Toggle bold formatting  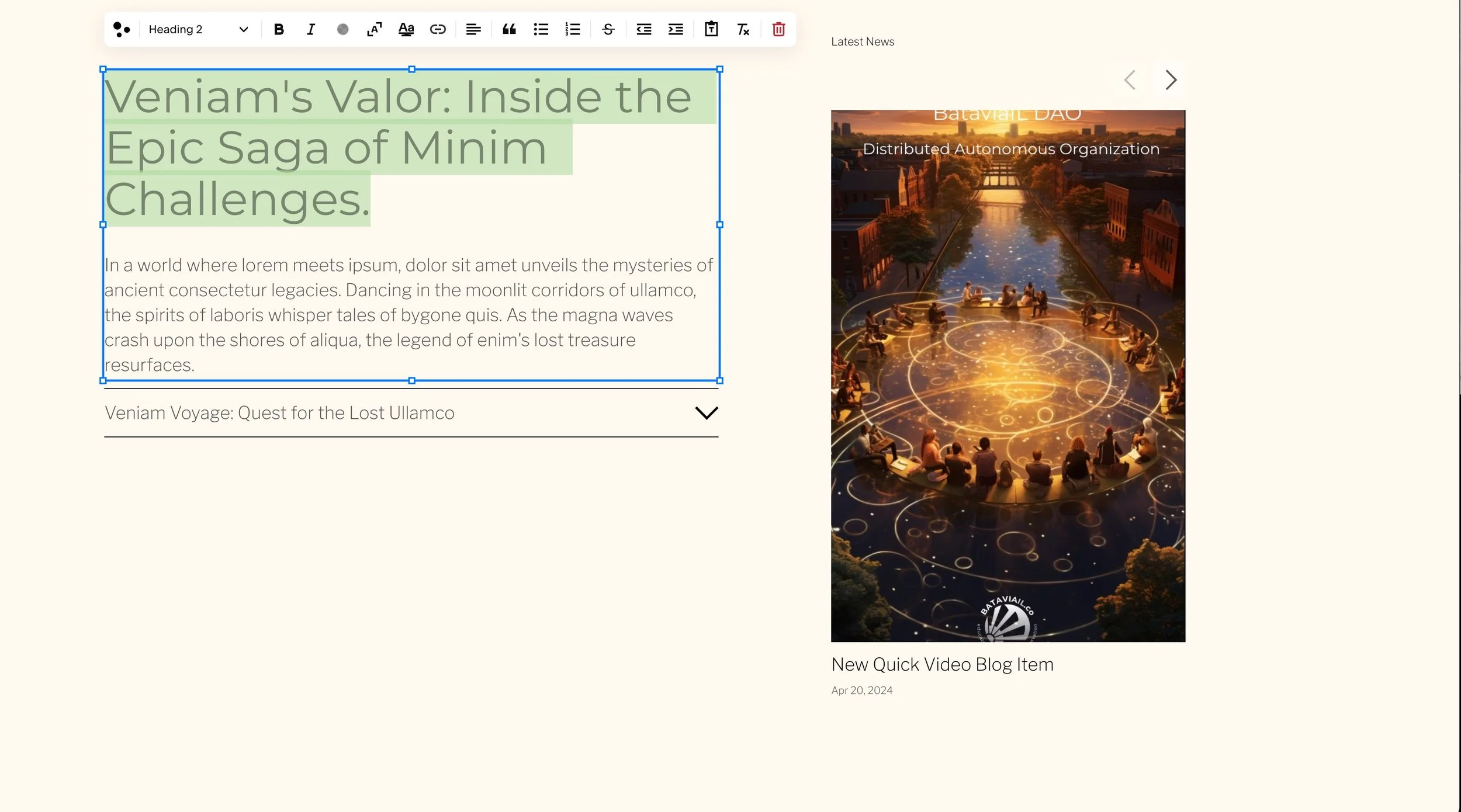tap(279, 29)
